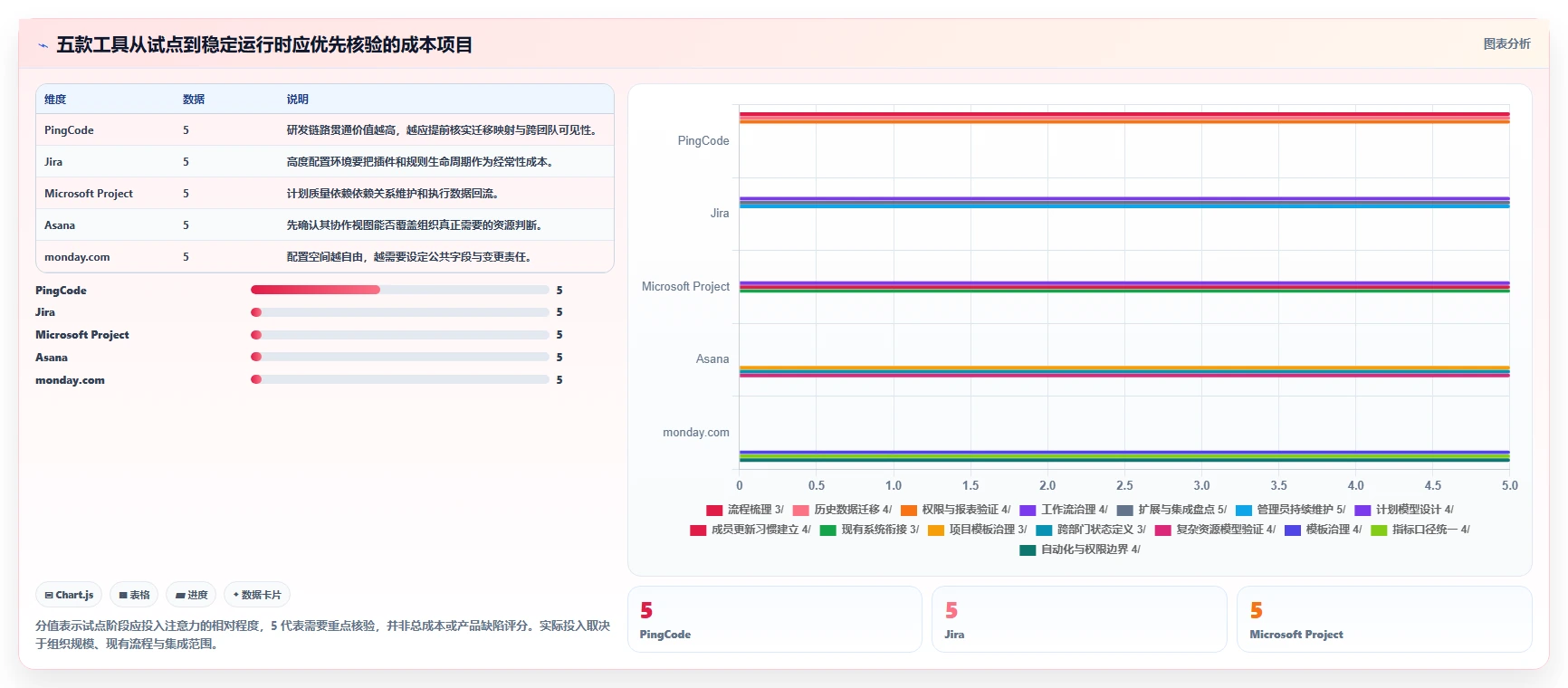Click the 5.0 tick on the chart x-axis
This screenshot has width=1568, height=688.
coord(1509,486)
